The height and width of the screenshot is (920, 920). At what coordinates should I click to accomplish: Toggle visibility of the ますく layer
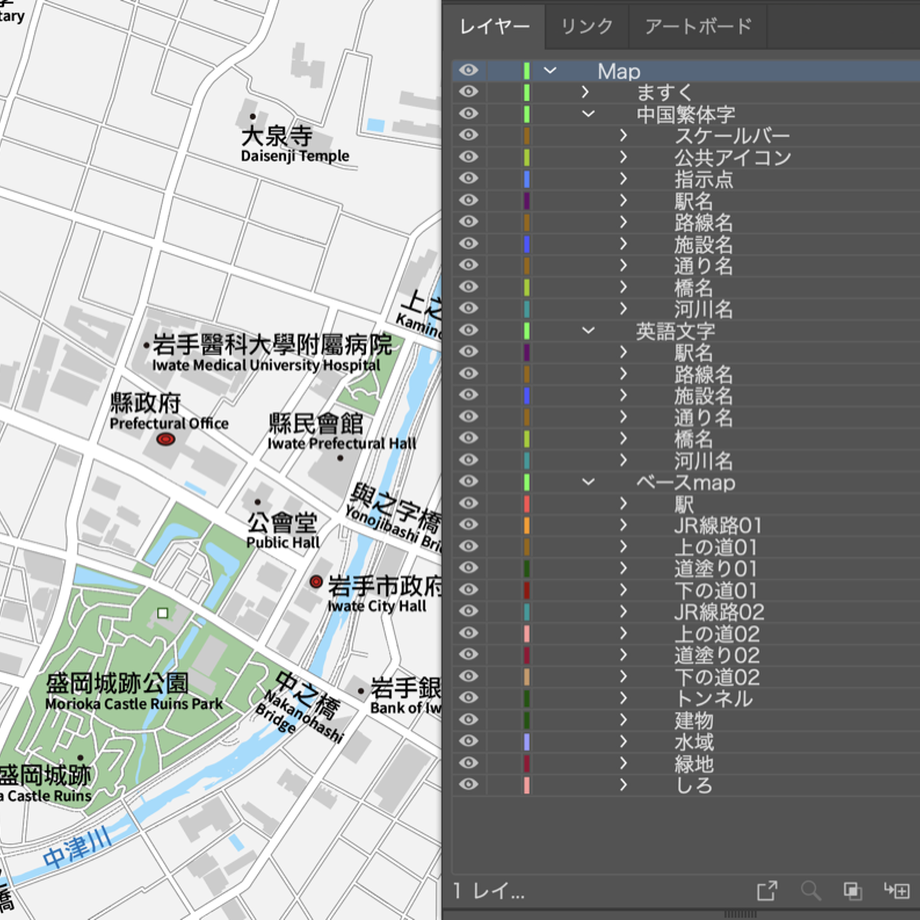[x=468, y=92]
